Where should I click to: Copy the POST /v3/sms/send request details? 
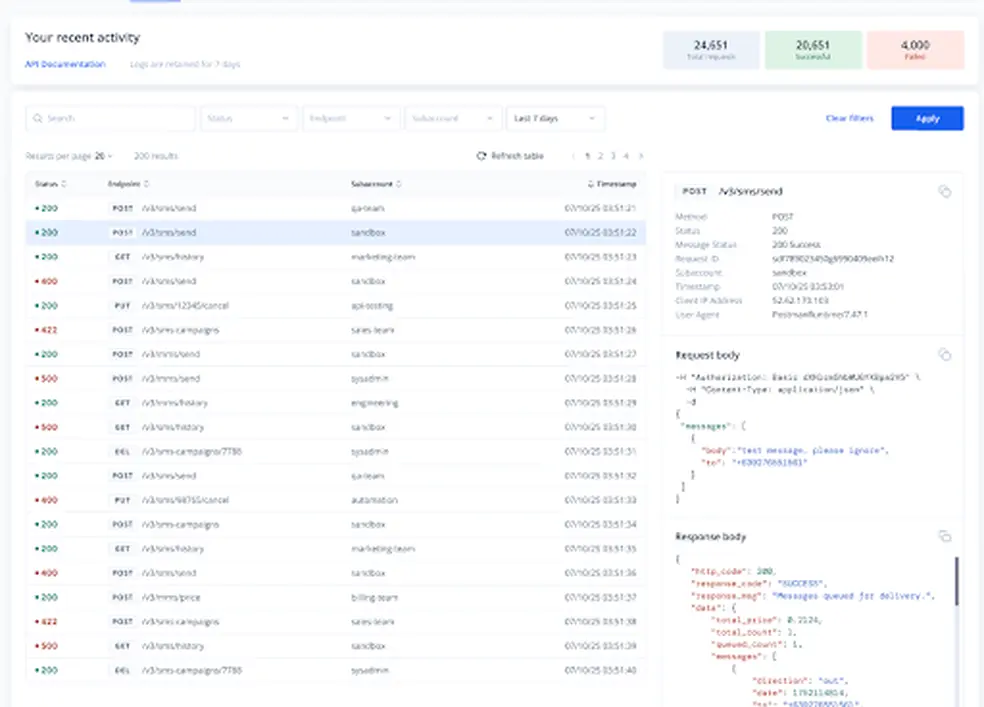tap(944, 191)
